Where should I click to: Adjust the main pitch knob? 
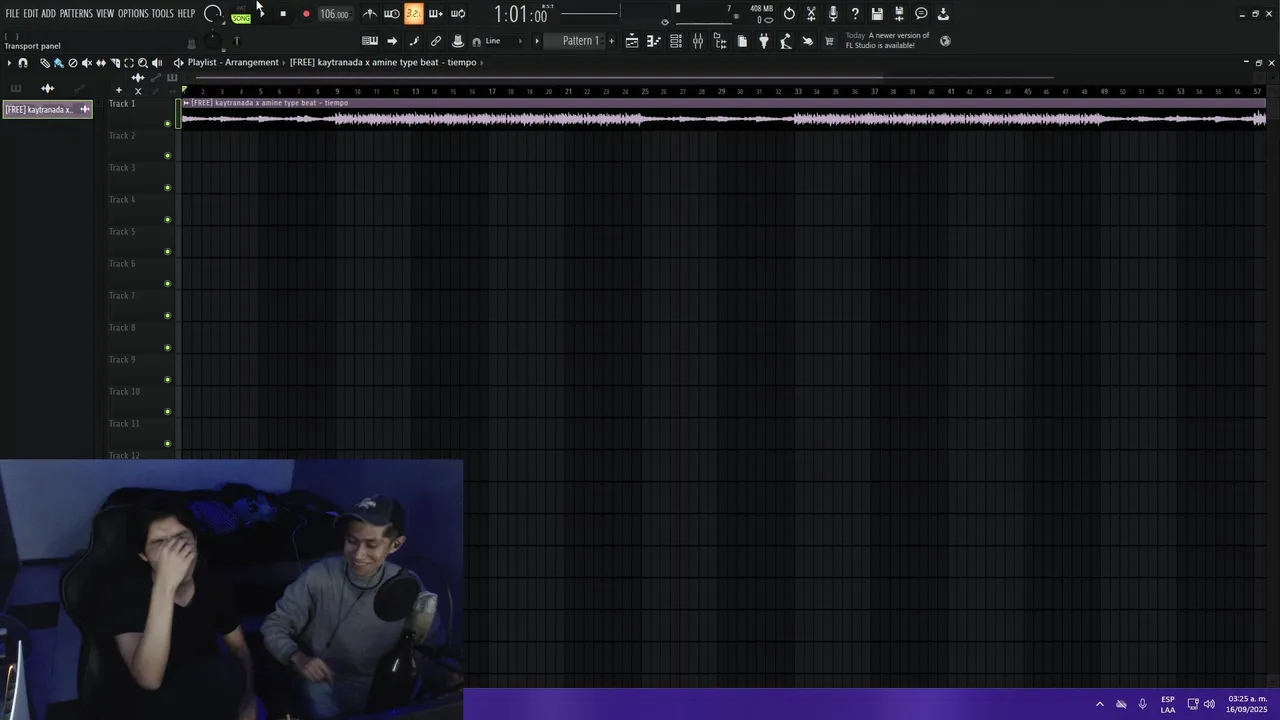coord(212,42)
